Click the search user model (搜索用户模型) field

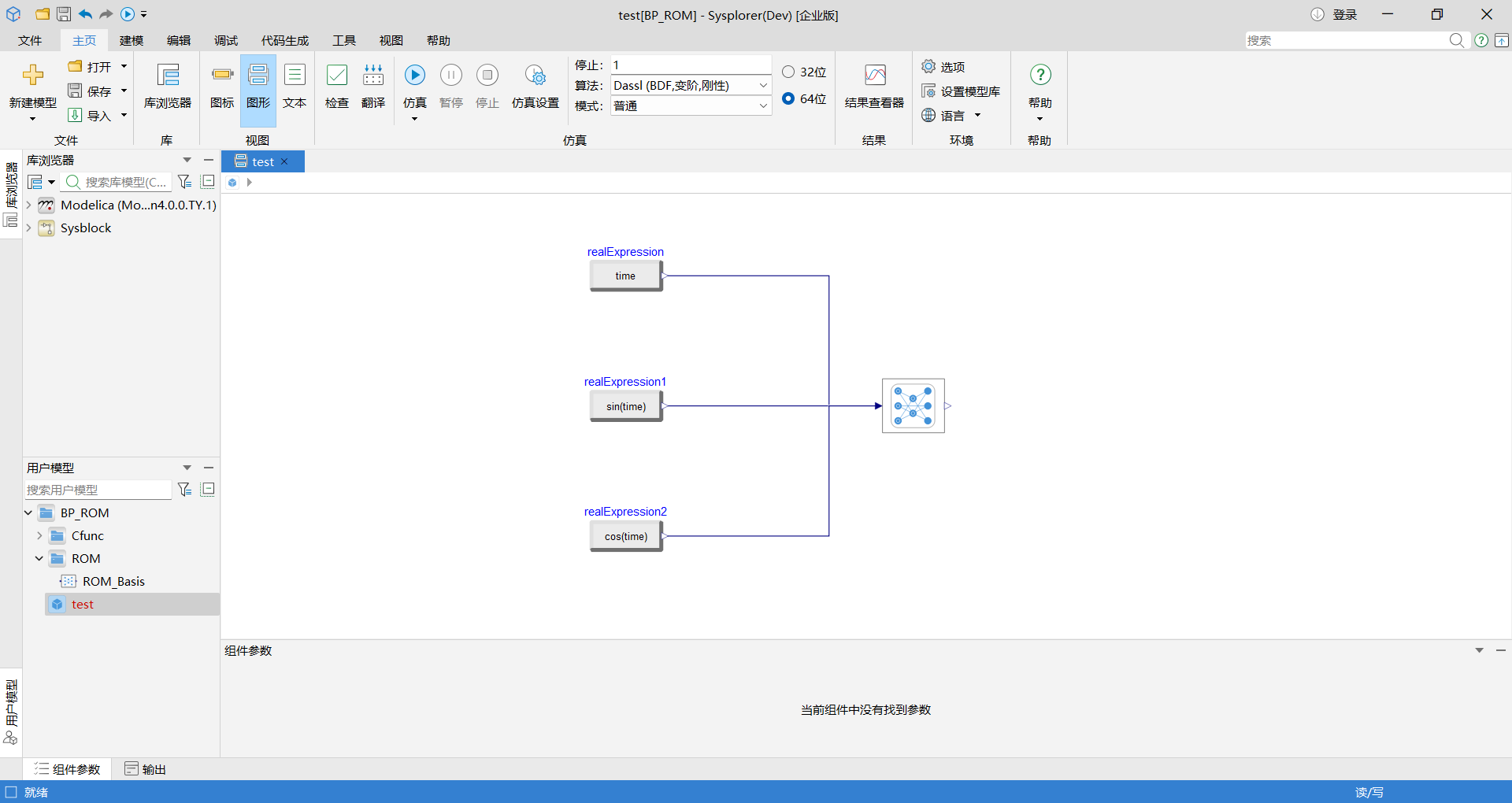coord(98,490)
